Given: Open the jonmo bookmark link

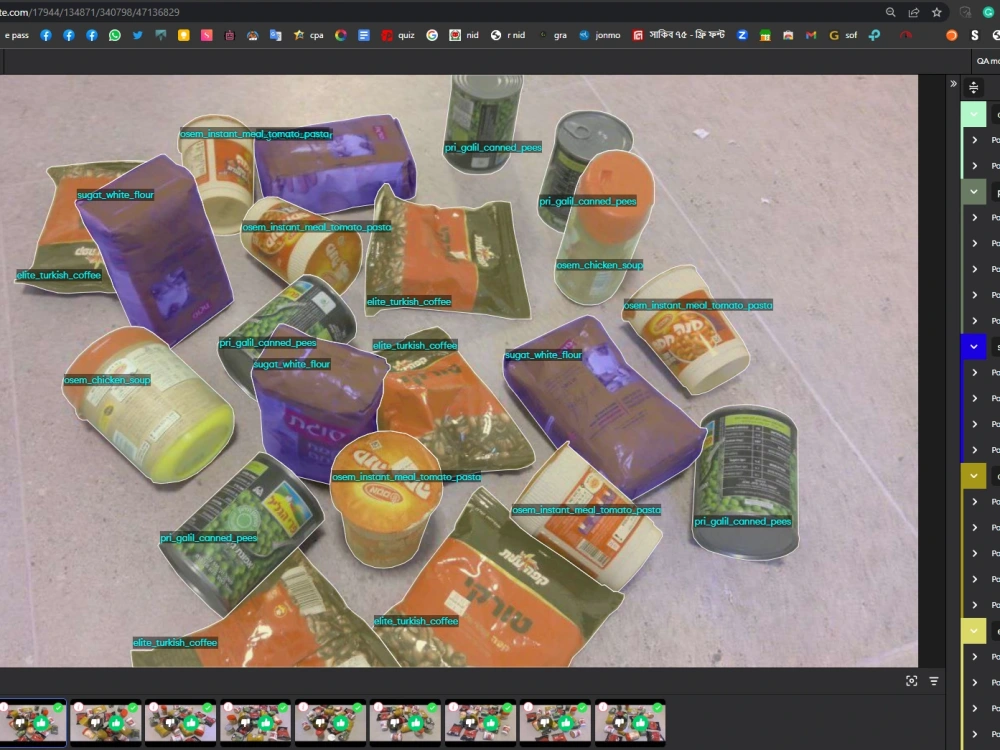Looking at the screenshot, I should [606, 35].
